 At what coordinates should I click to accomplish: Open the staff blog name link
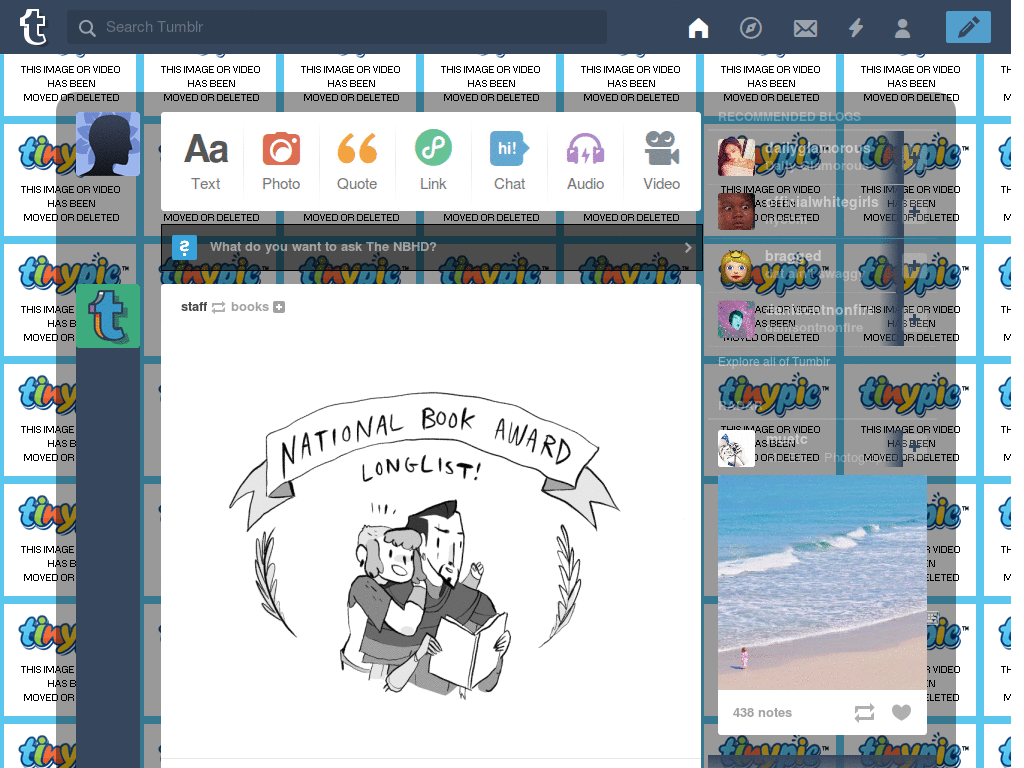click(x=194, y=307)
